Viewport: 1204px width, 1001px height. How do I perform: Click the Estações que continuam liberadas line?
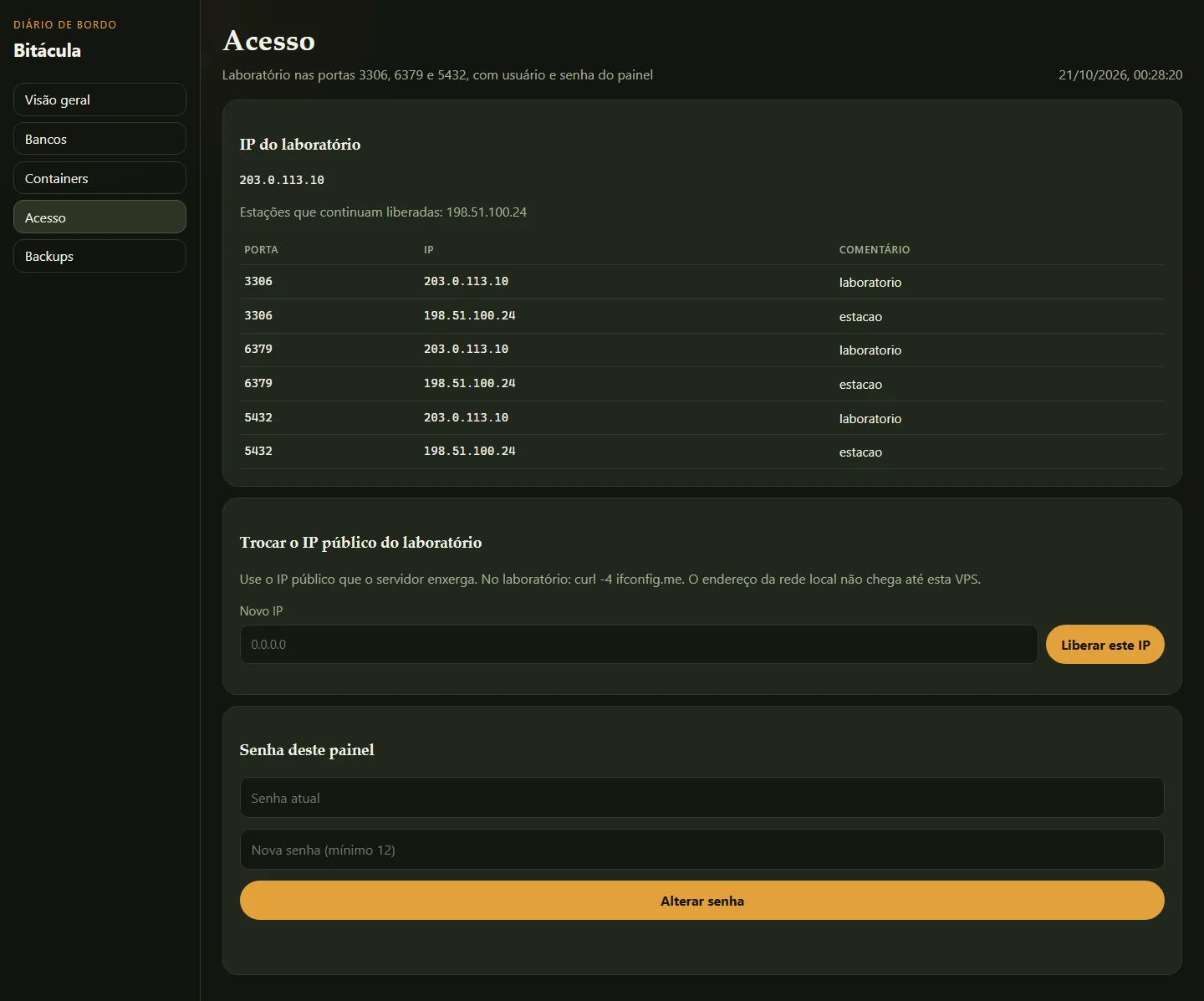[x=383, y=212]
